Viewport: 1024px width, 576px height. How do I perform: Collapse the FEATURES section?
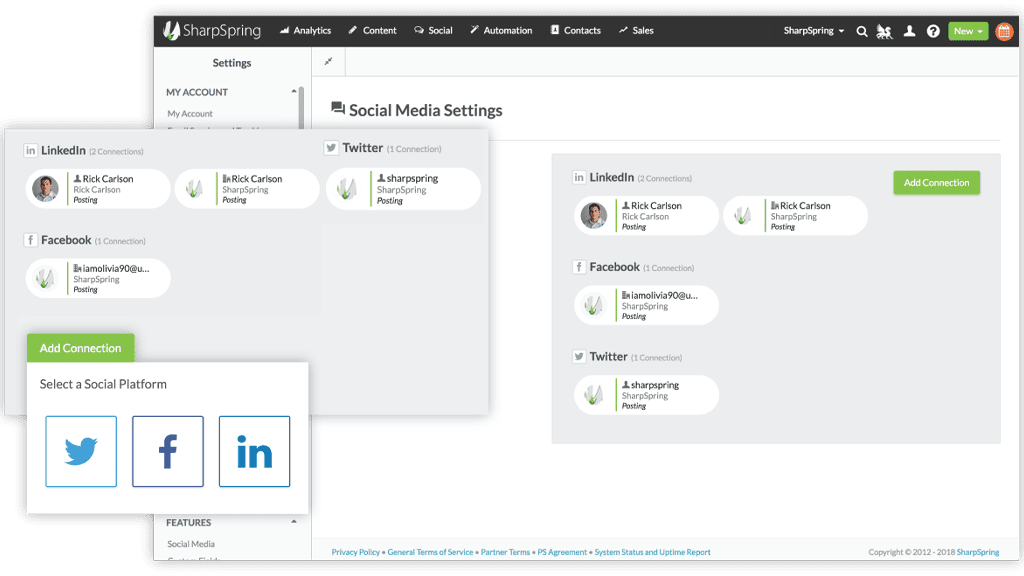click(294, 522)
